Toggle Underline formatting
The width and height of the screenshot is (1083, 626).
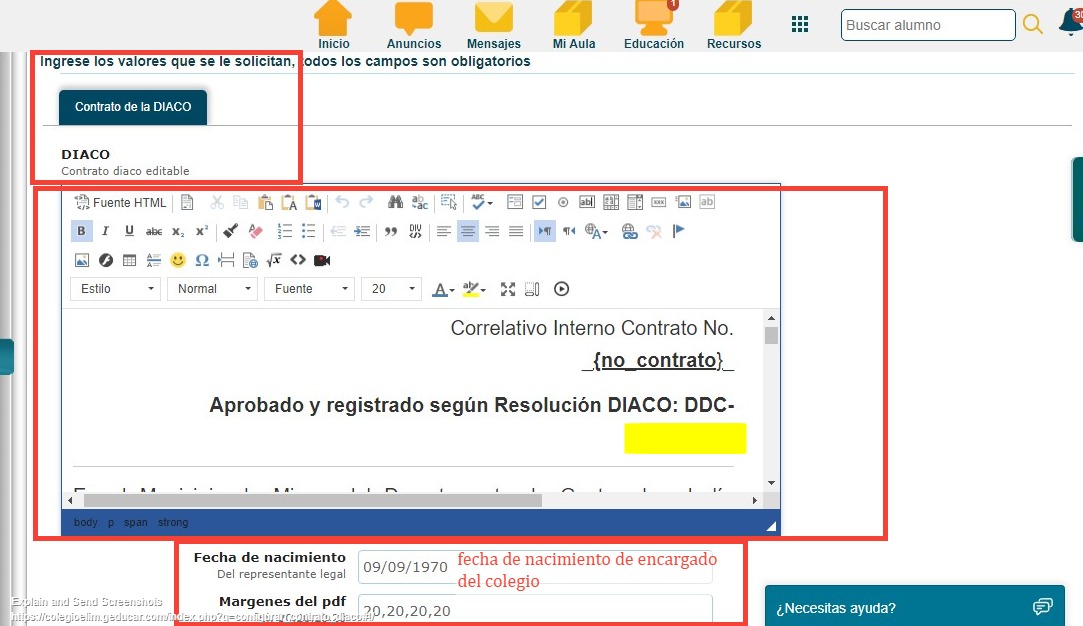129,231
